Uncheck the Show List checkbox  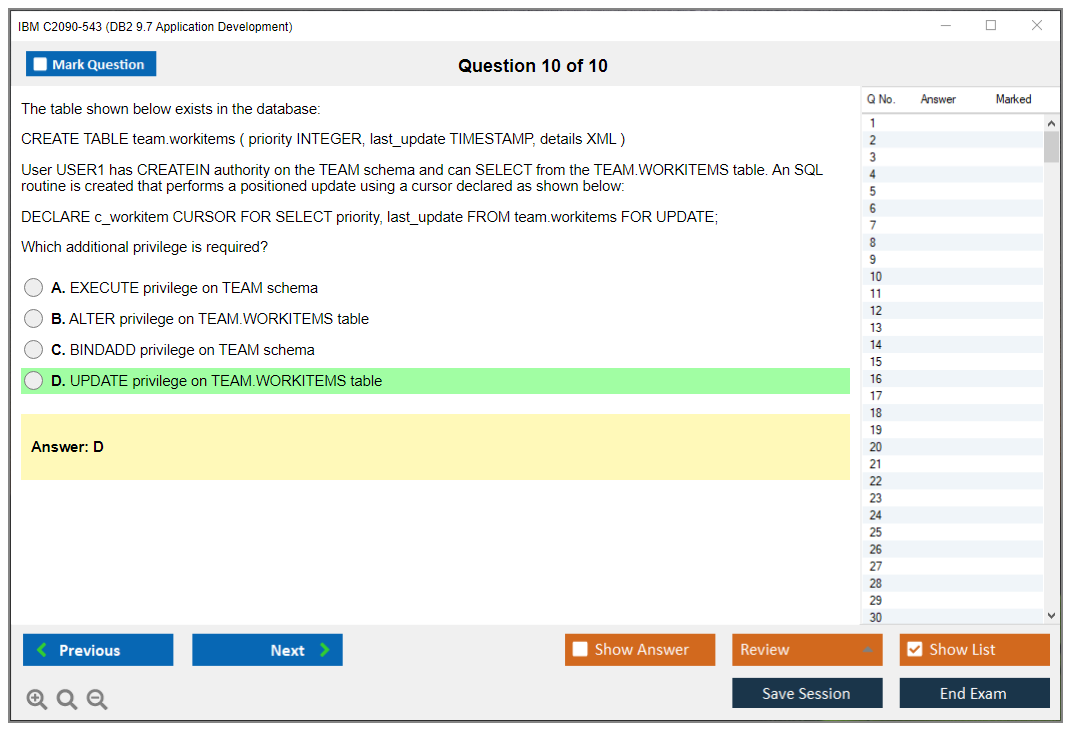click(914, 650)
